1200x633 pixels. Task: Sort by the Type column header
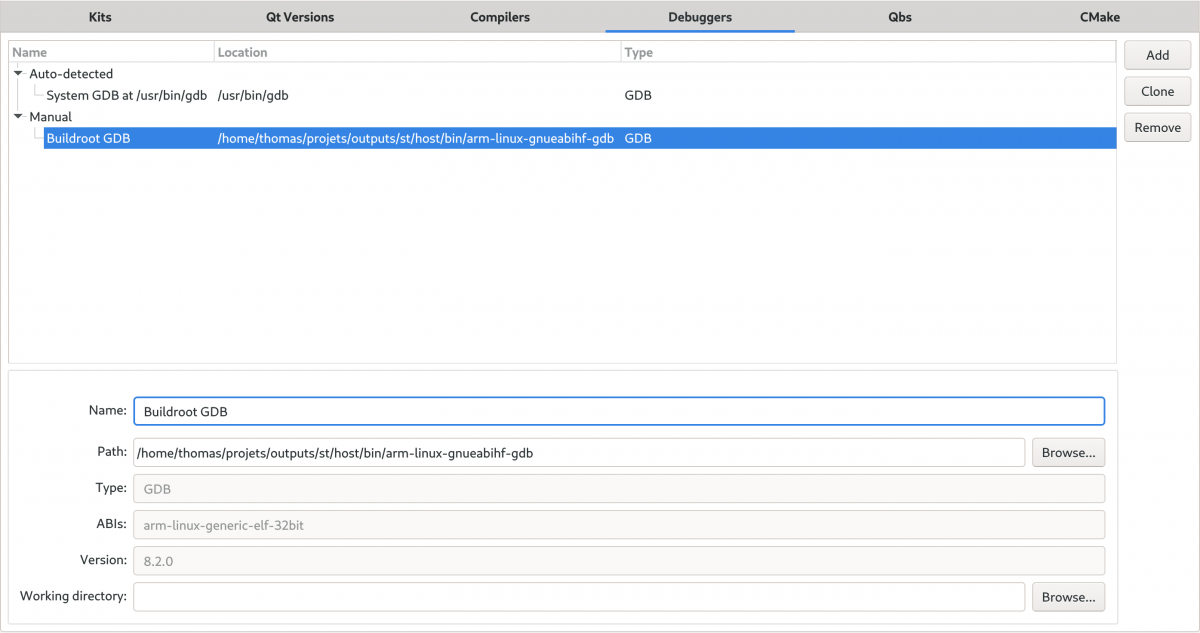pyautogui.click(x=868, y=52)
